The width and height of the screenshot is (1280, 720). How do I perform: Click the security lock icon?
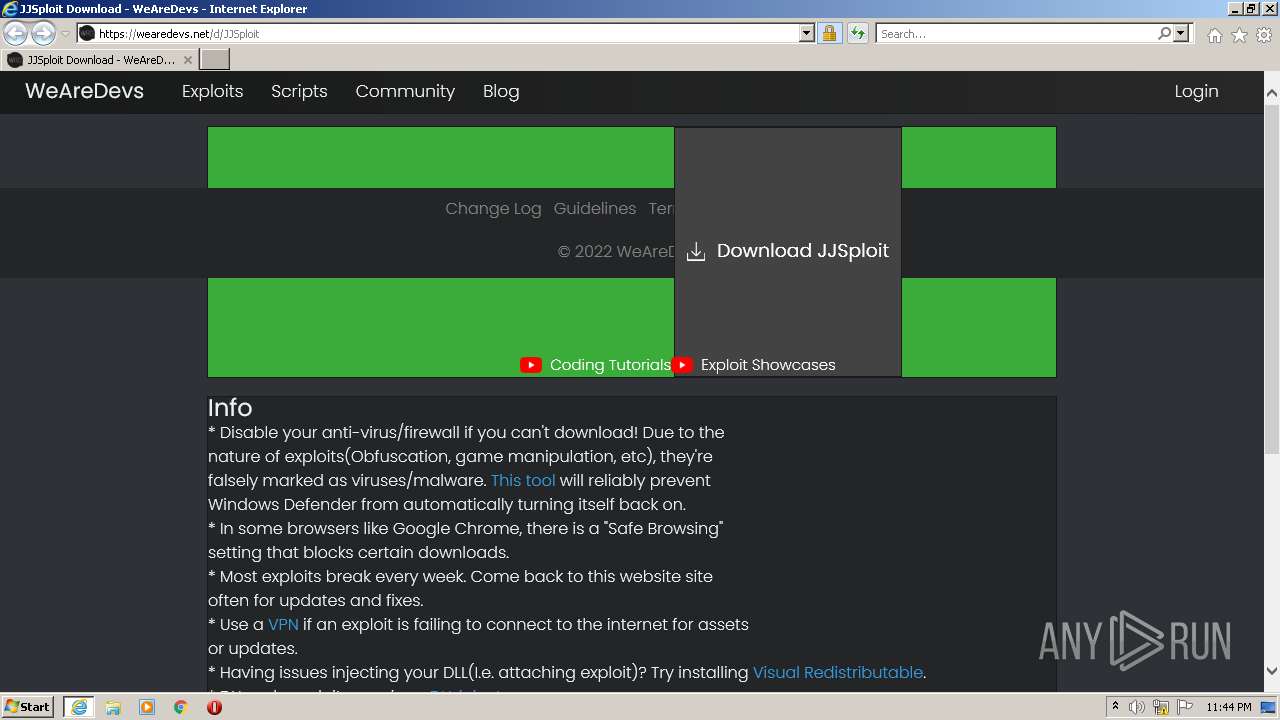coord(829,33)
